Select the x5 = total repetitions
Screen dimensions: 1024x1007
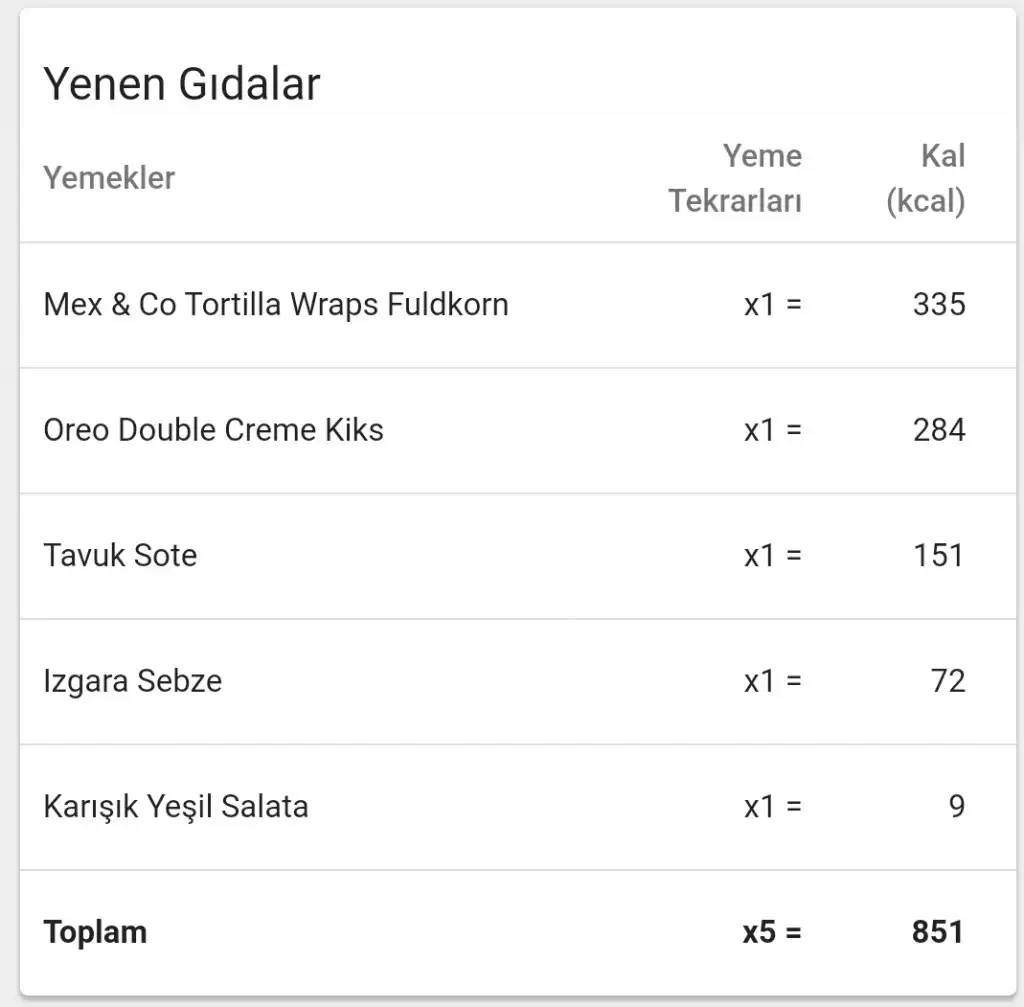772,932
